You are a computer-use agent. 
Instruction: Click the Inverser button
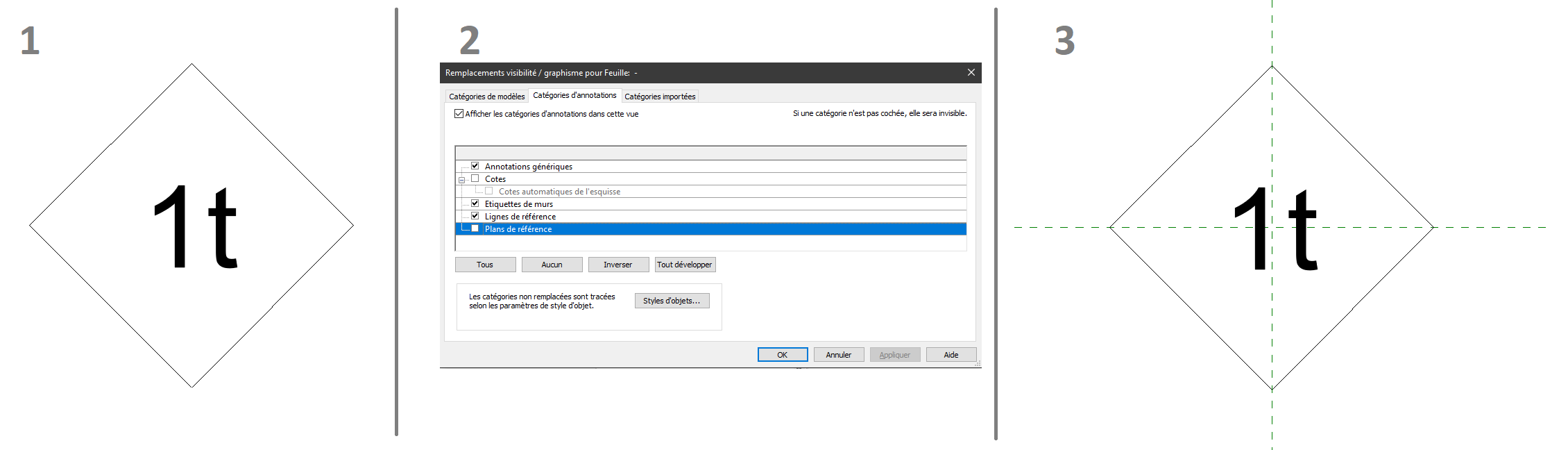617,265
